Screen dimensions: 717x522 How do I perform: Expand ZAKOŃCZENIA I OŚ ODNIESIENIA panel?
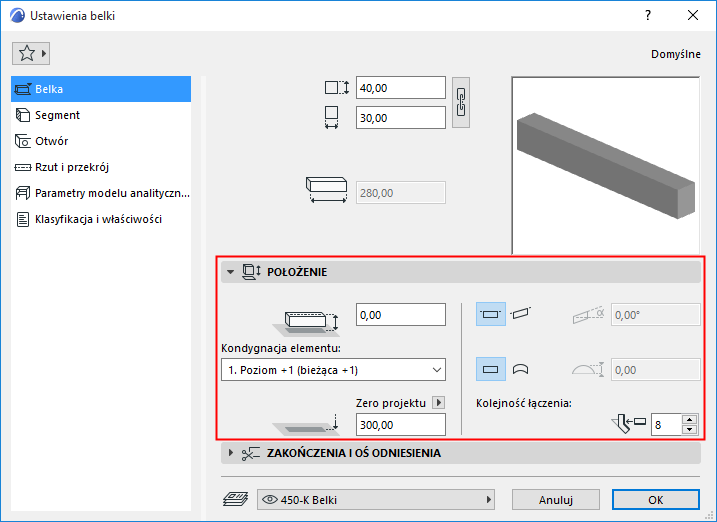230,453
